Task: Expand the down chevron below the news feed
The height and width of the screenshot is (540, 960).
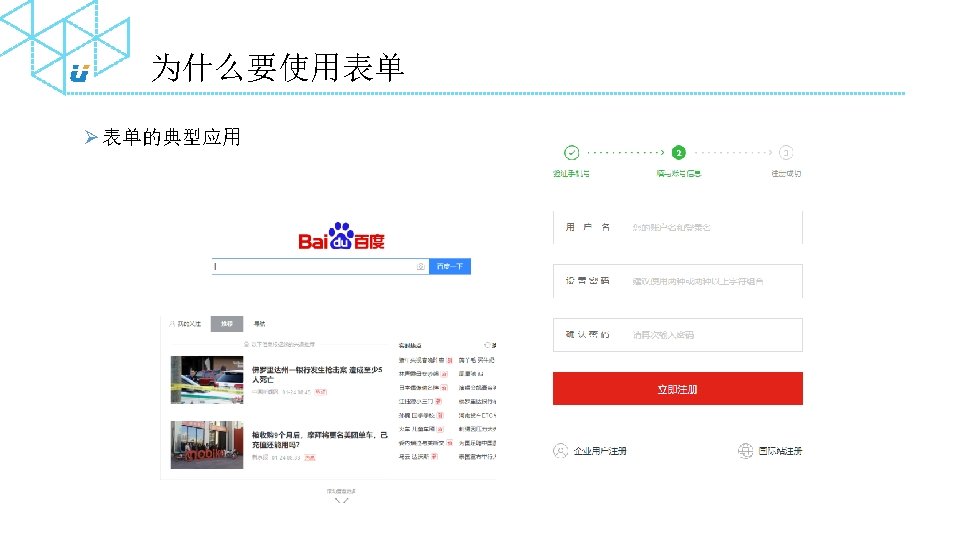Action: [342, 500]
